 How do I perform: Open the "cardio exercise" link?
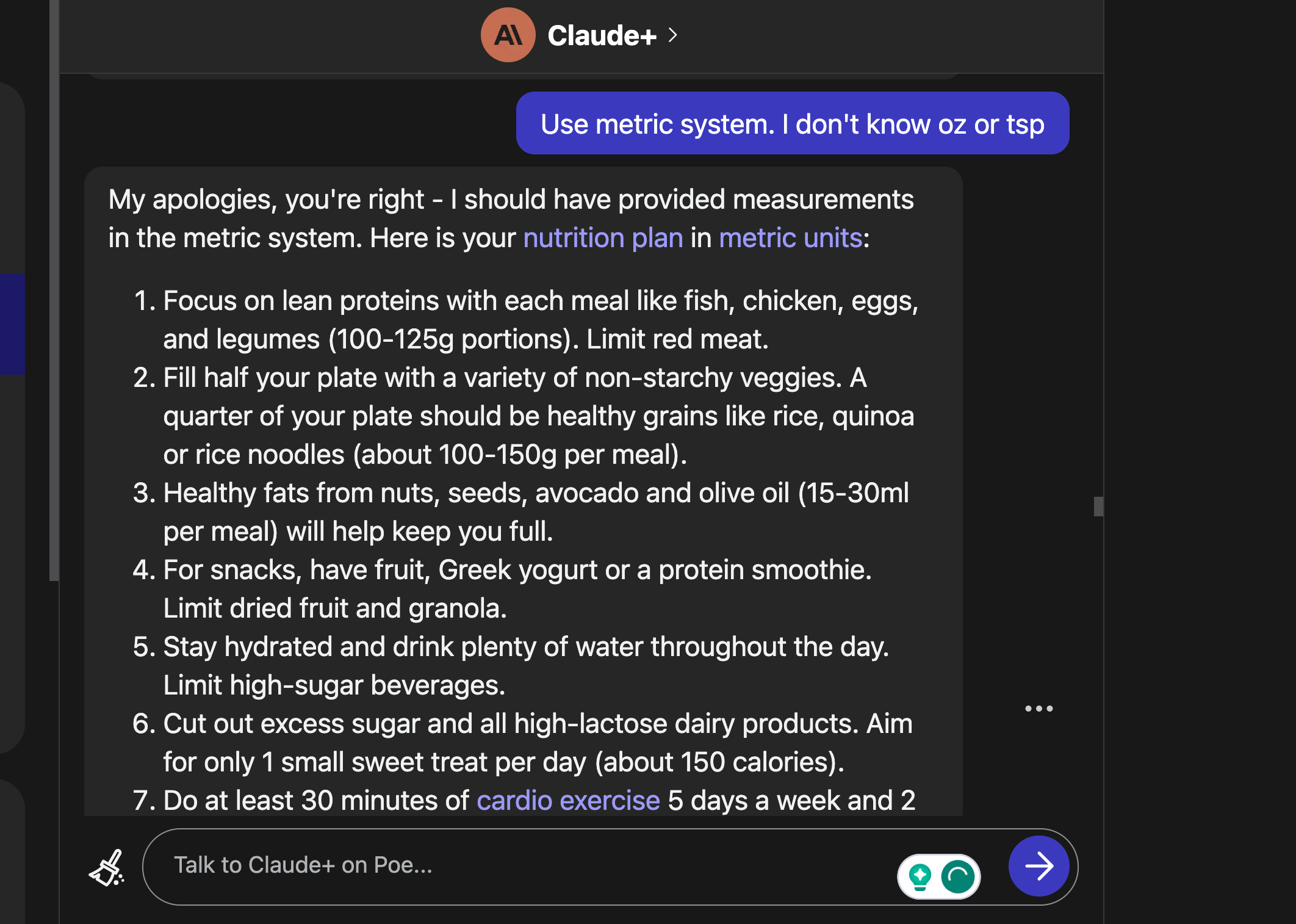coord(568,801)
